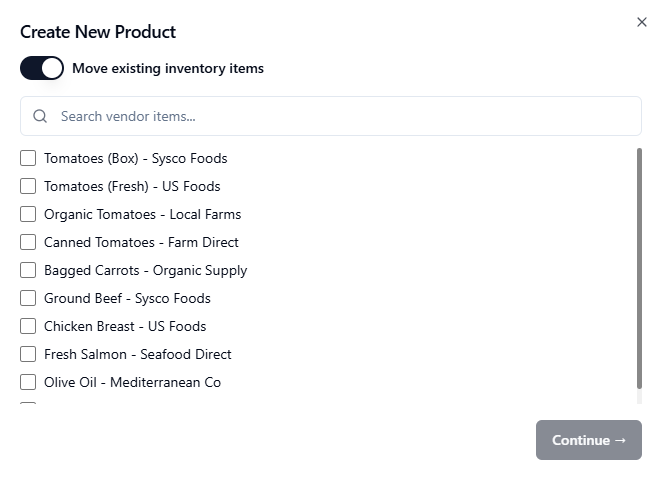Check Tomatoes (Box) - Sysco Foods
The image size is (662, 478).
coord(28,158)
